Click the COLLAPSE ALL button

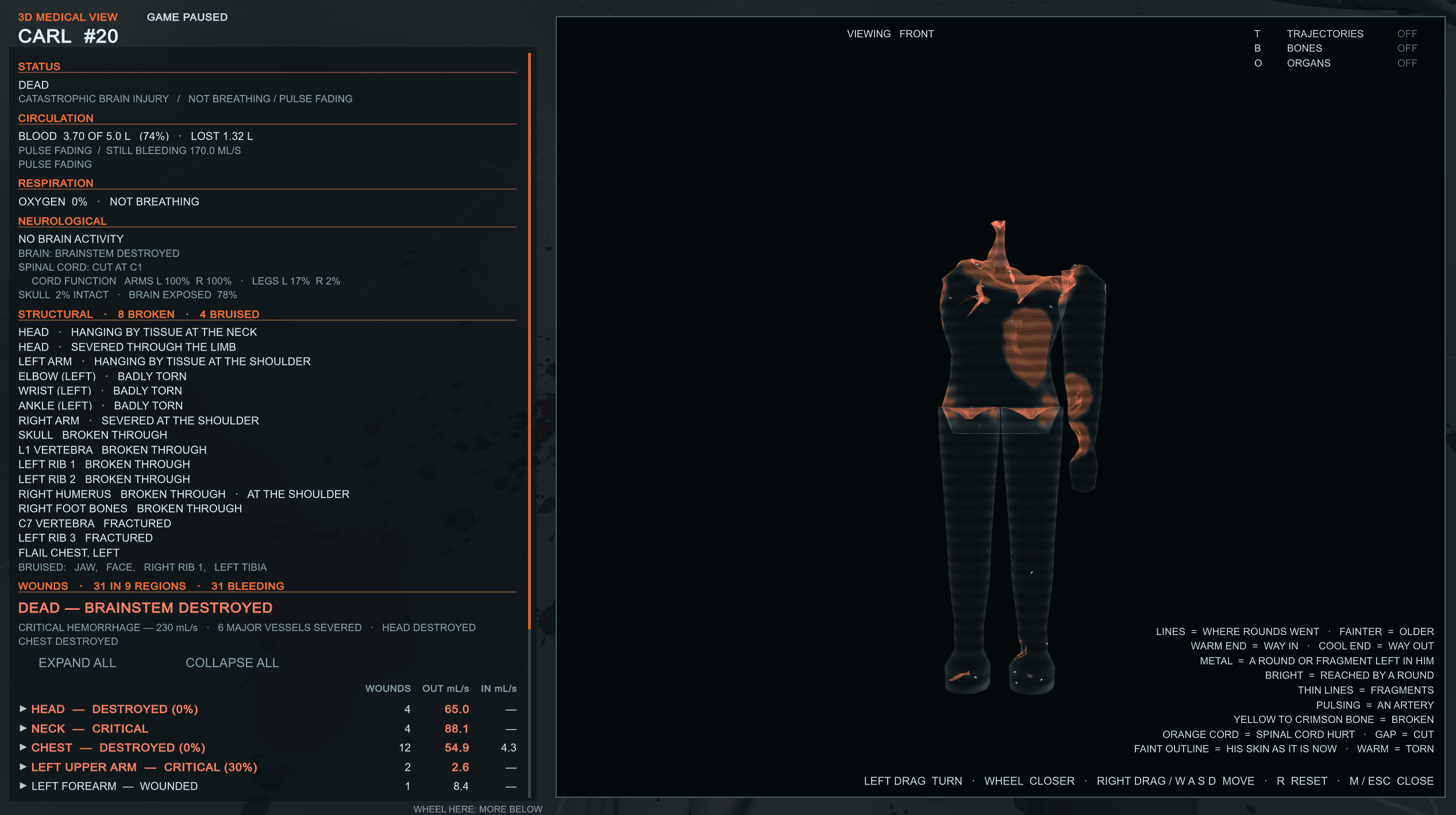click(x=232, y=663)
